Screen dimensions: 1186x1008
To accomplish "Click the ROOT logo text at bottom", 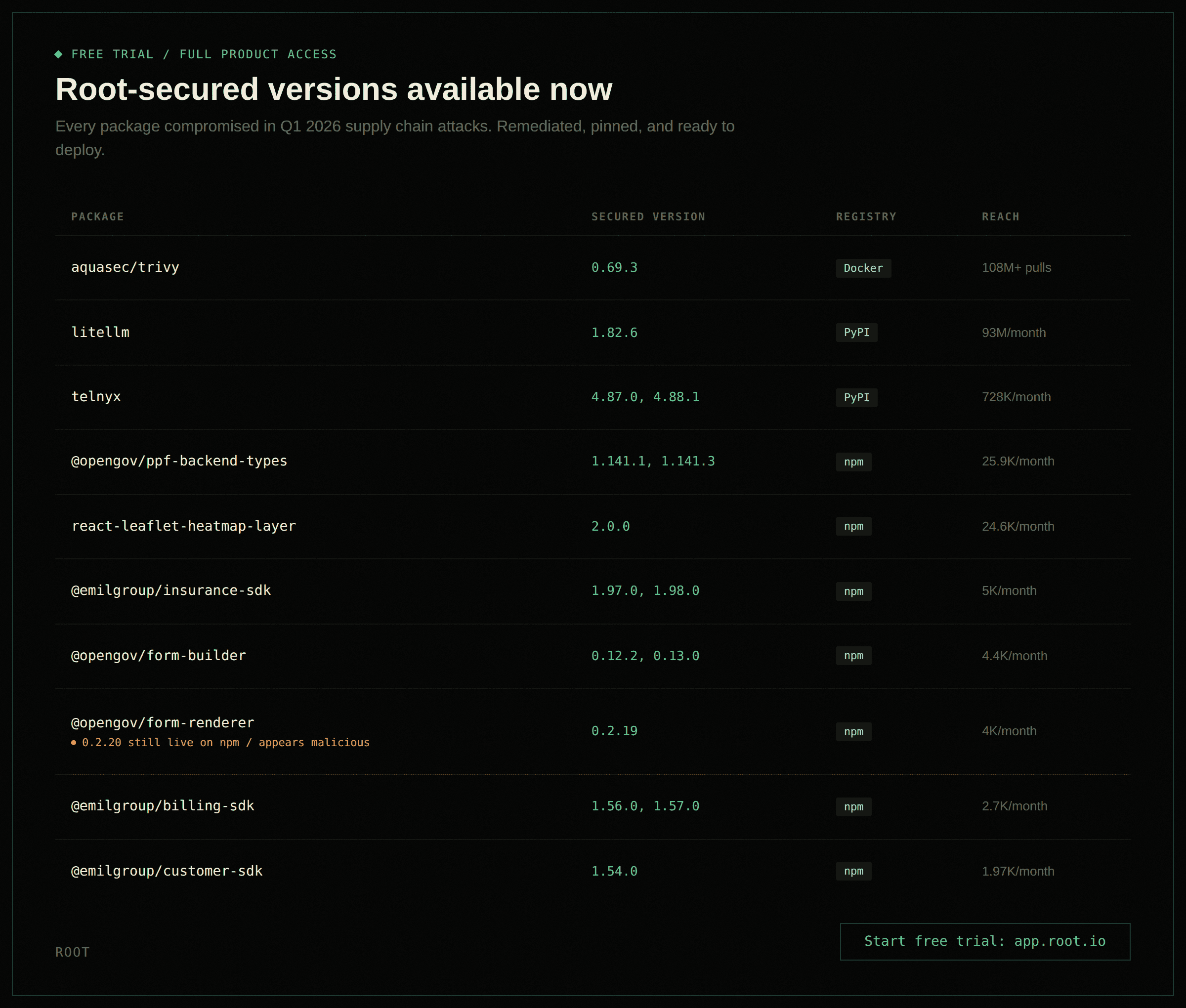I will (x=73, y=952).
